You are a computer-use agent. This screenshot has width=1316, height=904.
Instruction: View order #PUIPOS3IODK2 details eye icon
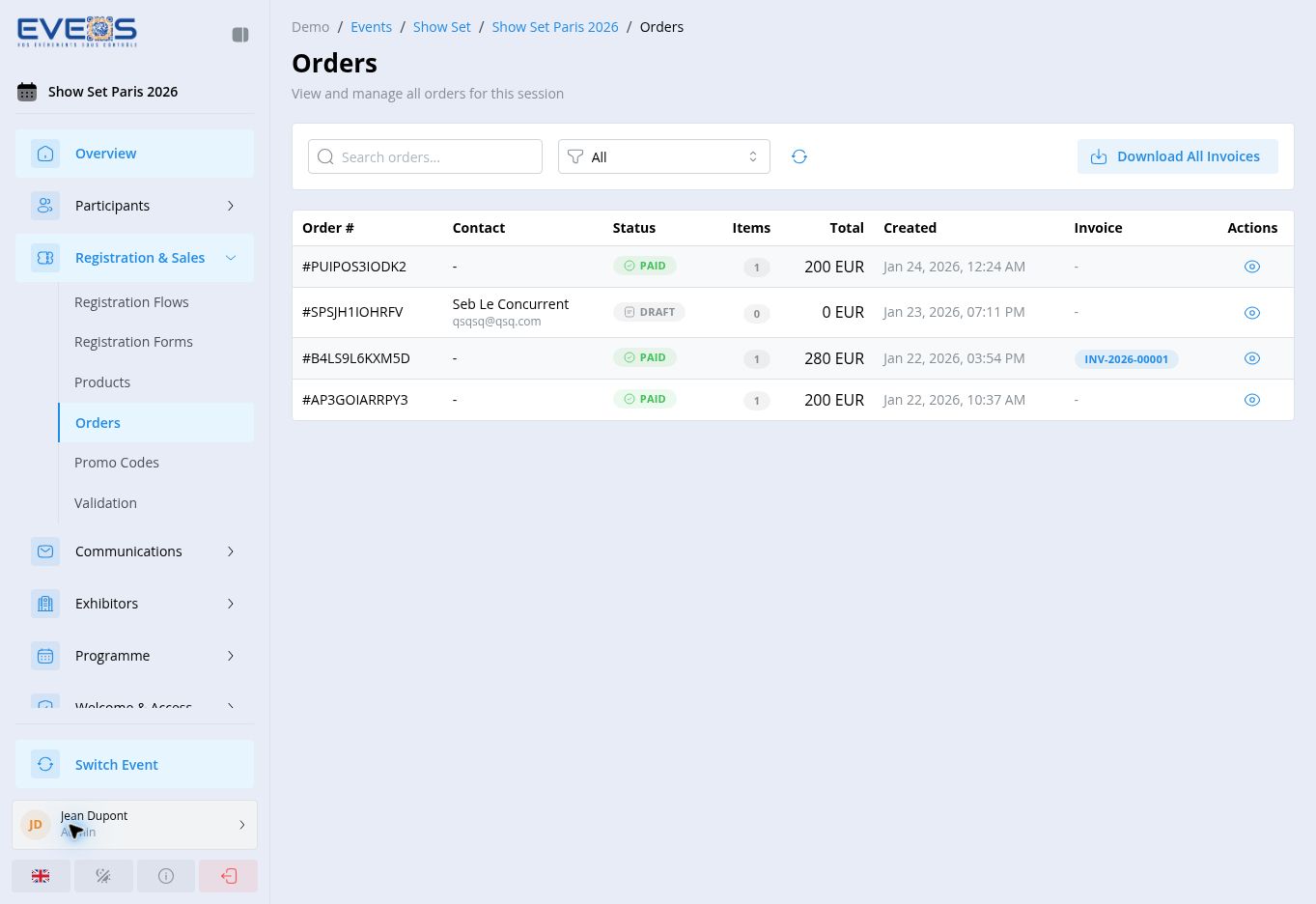(1252, 267)
